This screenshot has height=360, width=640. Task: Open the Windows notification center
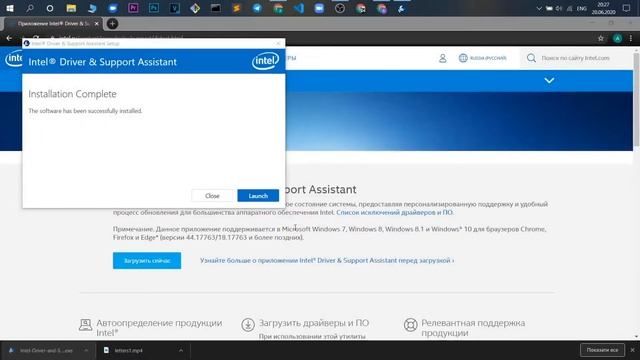627,8
